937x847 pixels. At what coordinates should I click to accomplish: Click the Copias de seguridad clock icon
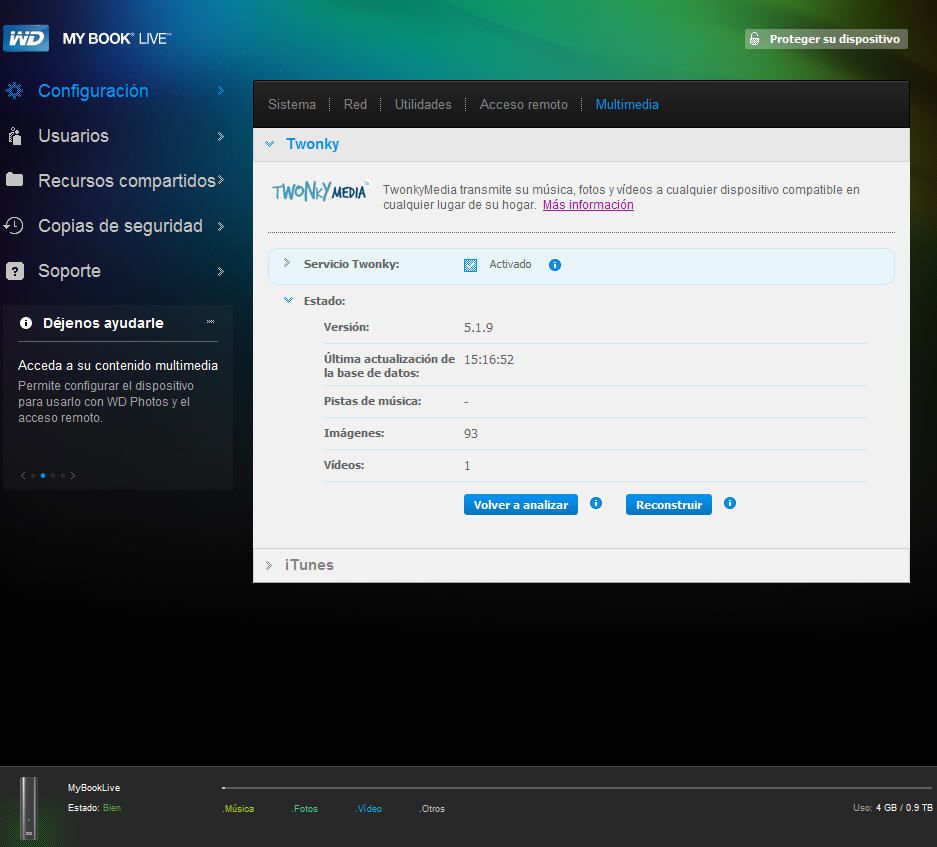point(14,226)
